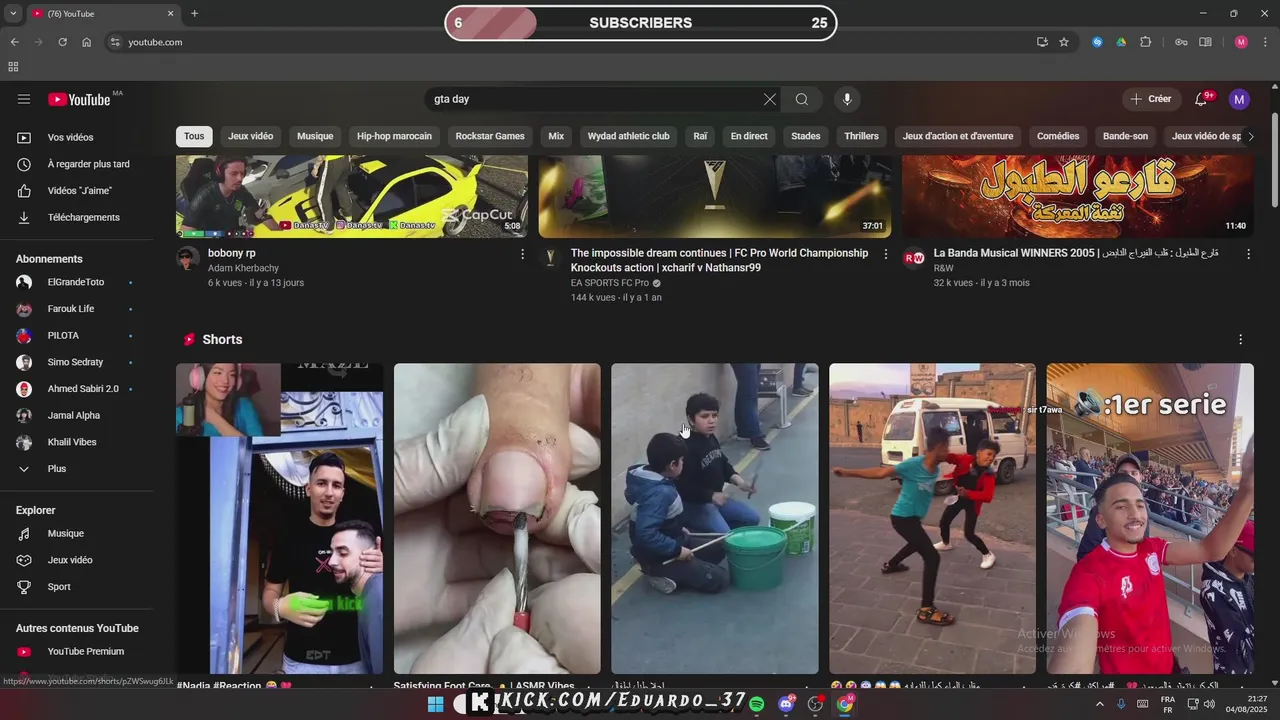1280x720 pixels.
Task: Go to browser home page icon
Action: 87,42
